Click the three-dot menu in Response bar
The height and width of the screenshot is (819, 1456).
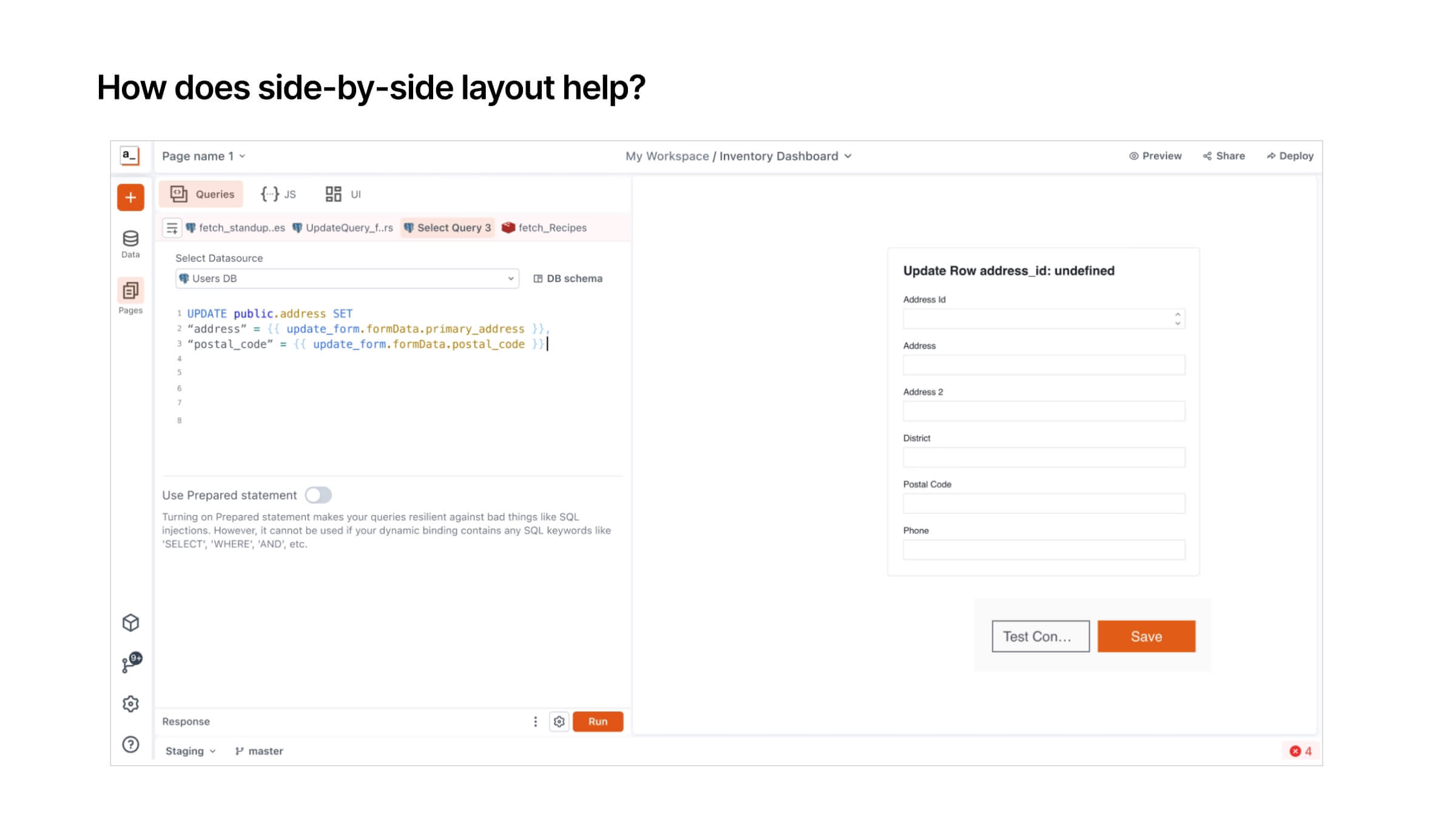535,721
